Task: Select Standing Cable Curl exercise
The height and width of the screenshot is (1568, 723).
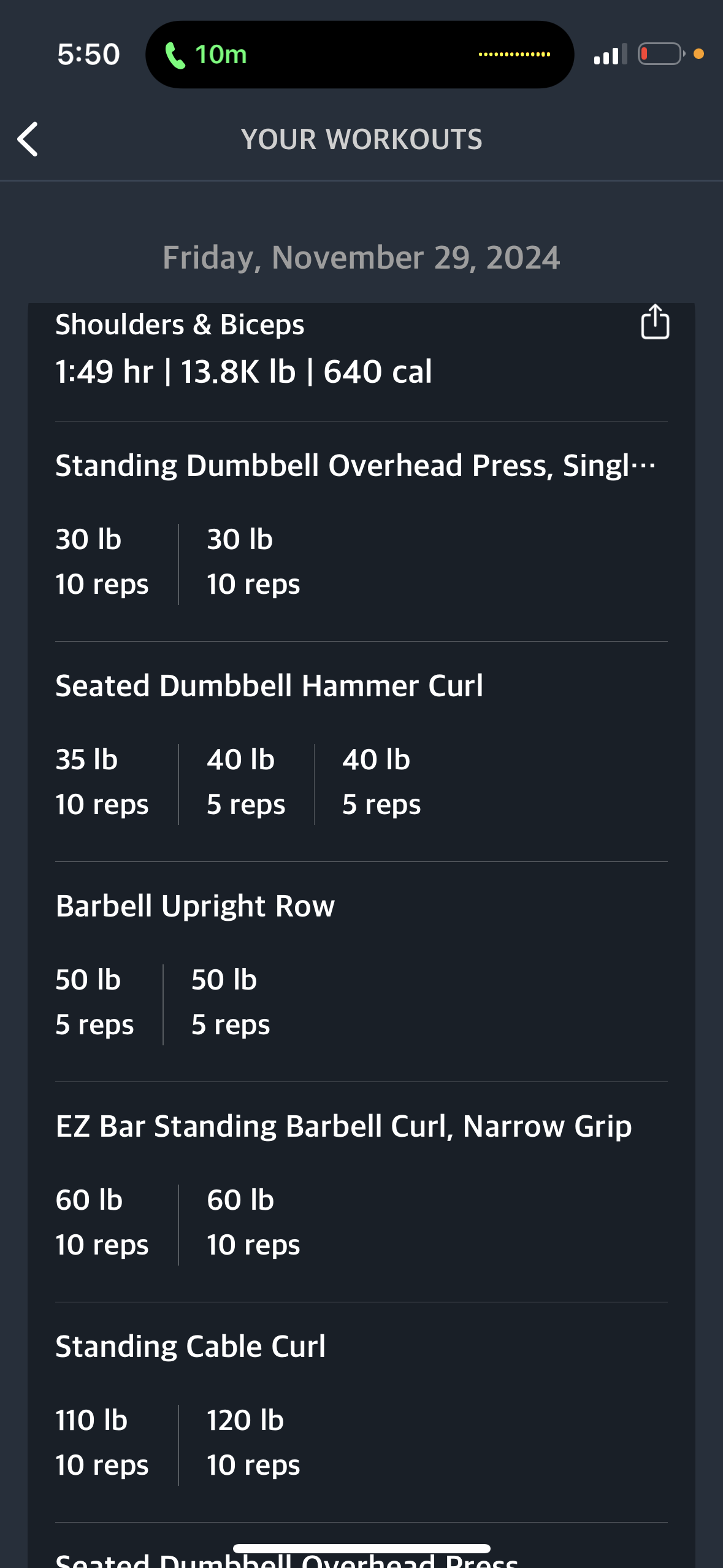Action: [x=190, y=1347]
